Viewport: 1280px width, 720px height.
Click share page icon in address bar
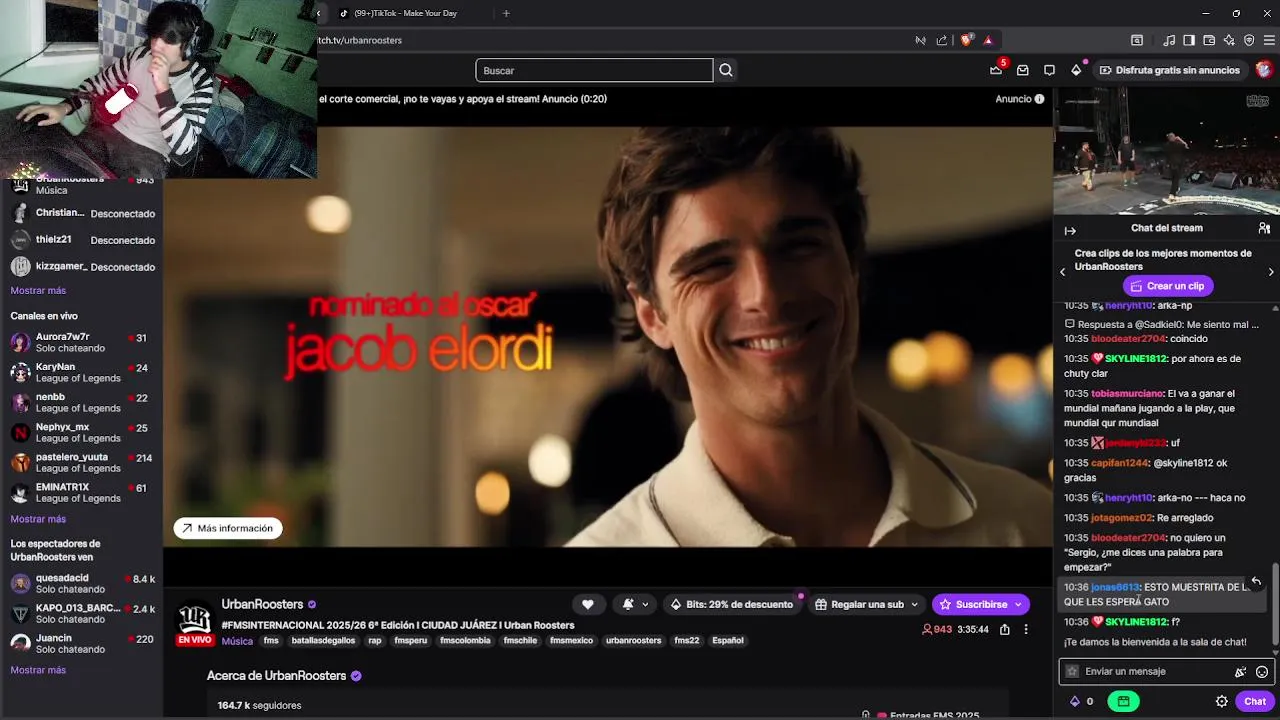pyautogui.click(x=942, y=40)
